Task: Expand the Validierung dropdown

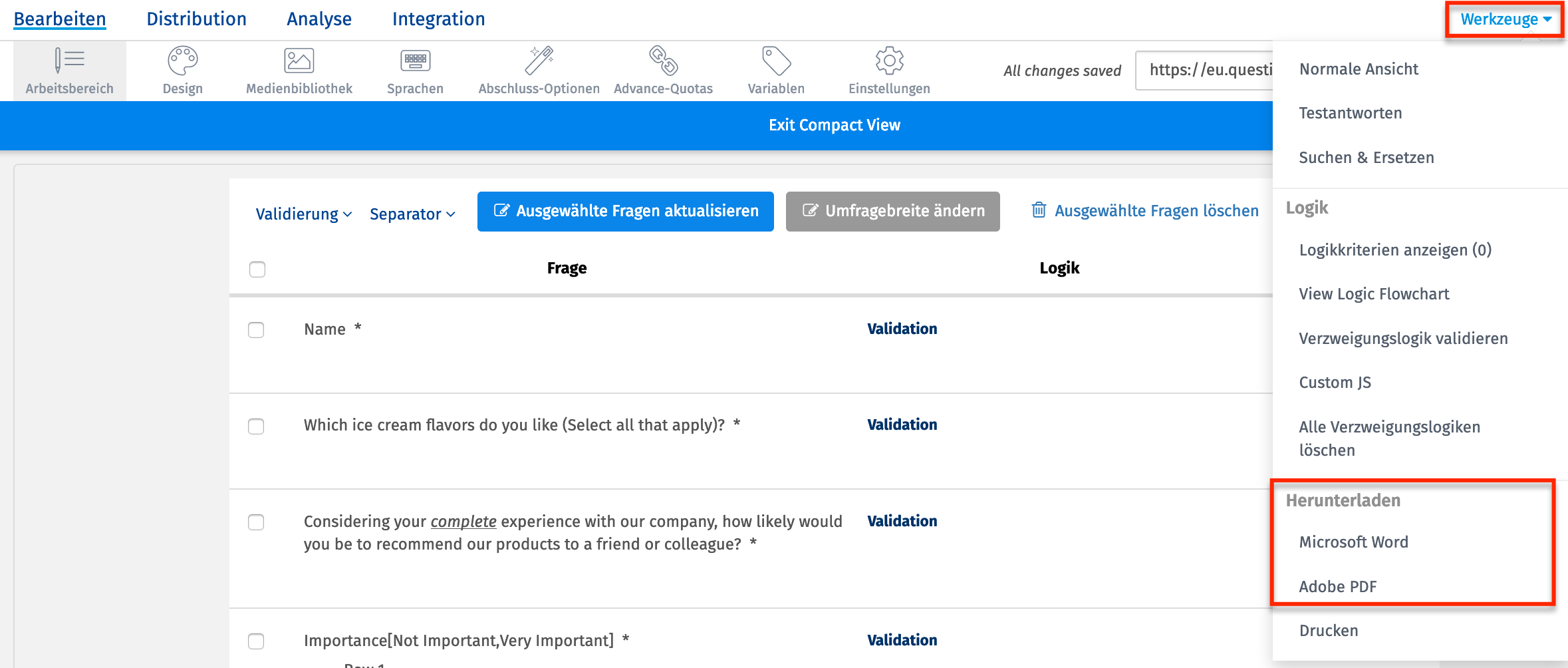Action: (x=304, y=214)
